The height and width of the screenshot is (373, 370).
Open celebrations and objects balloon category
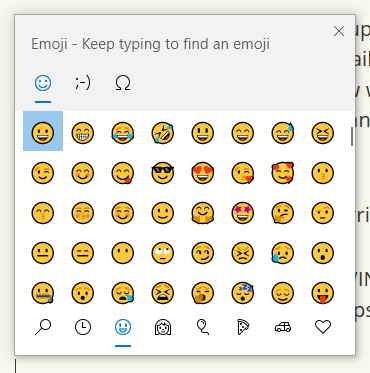[x=203, y=327]
